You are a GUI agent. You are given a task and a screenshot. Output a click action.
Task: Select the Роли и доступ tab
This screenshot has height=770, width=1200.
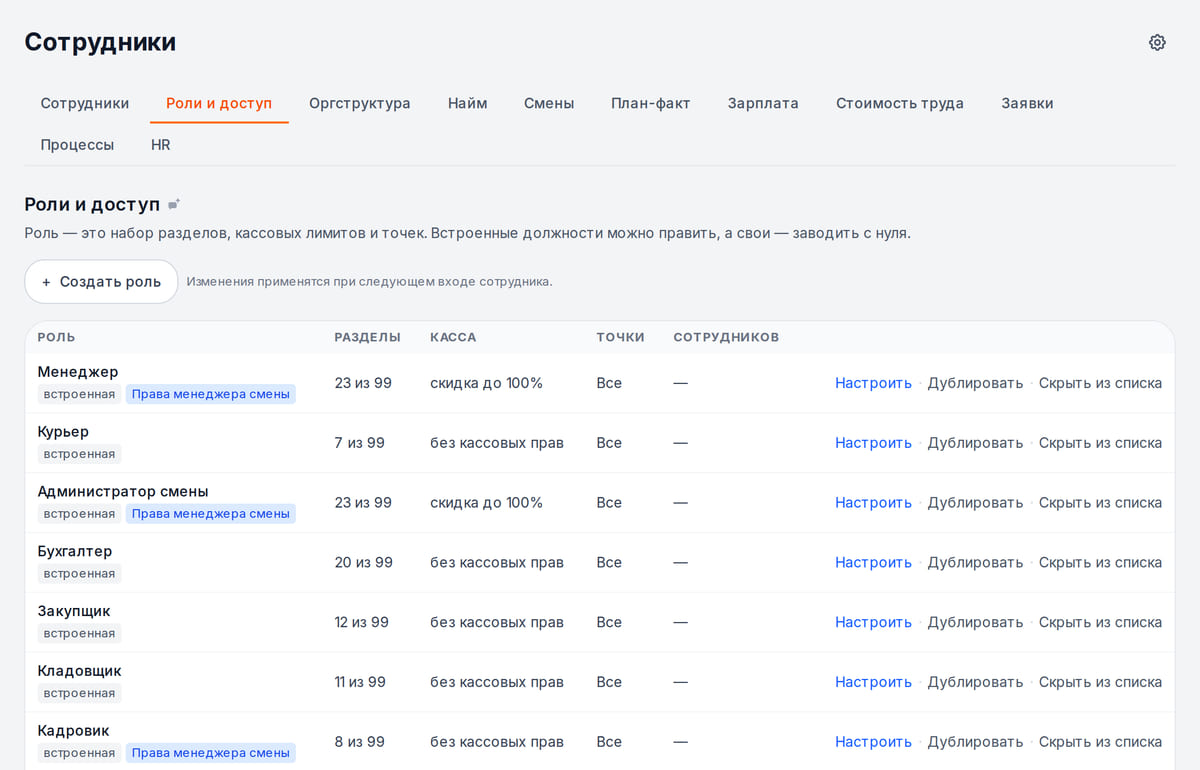click(x=219, y=103)
